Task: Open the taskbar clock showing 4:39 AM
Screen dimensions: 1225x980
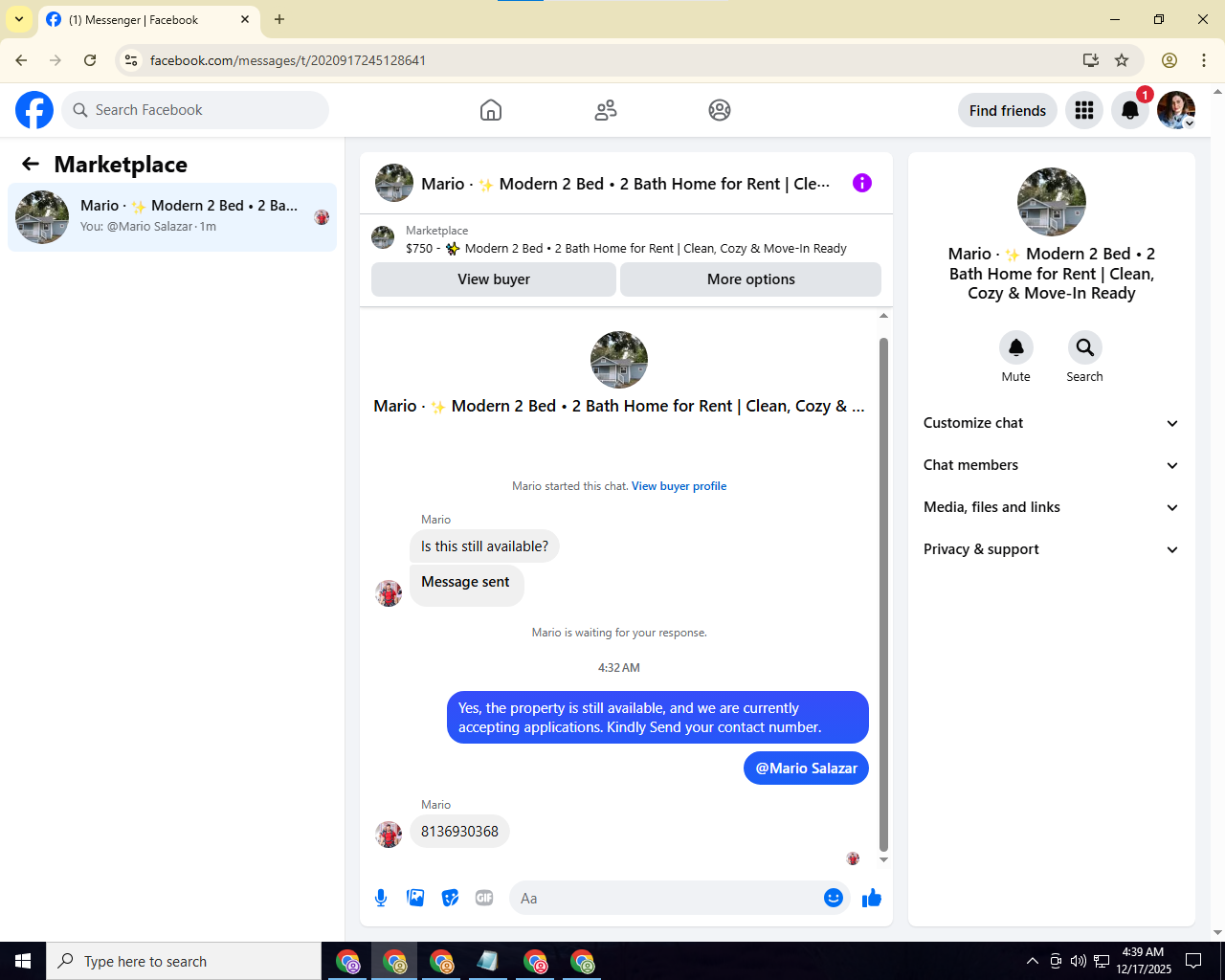Action: point(1143,961)
